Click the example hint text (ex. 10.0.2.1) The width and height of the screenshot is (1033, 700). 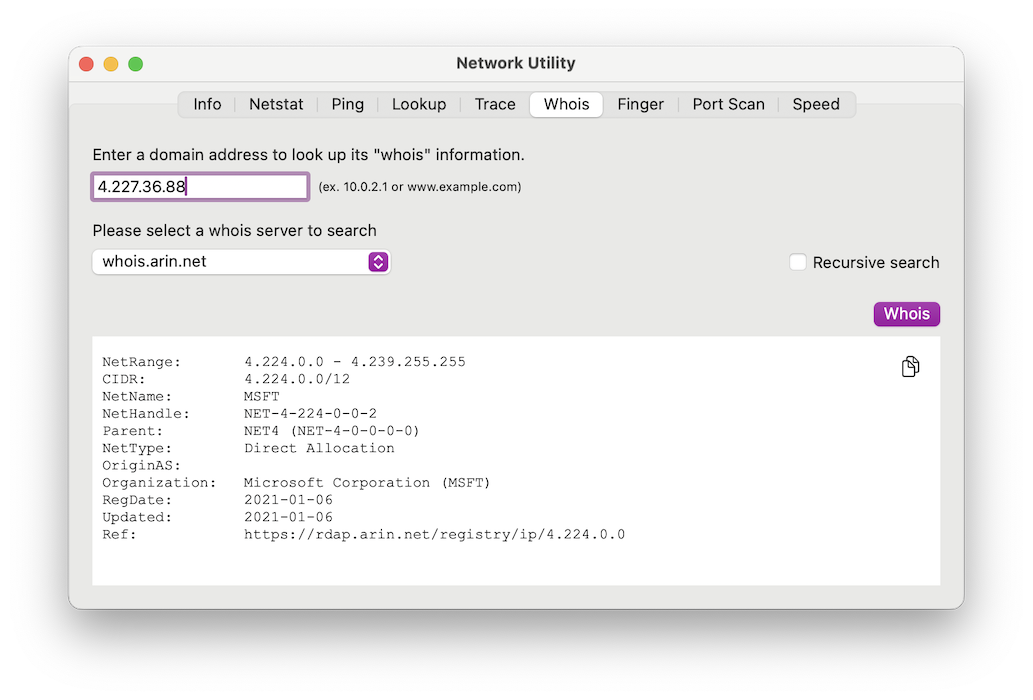coord(420,187)
